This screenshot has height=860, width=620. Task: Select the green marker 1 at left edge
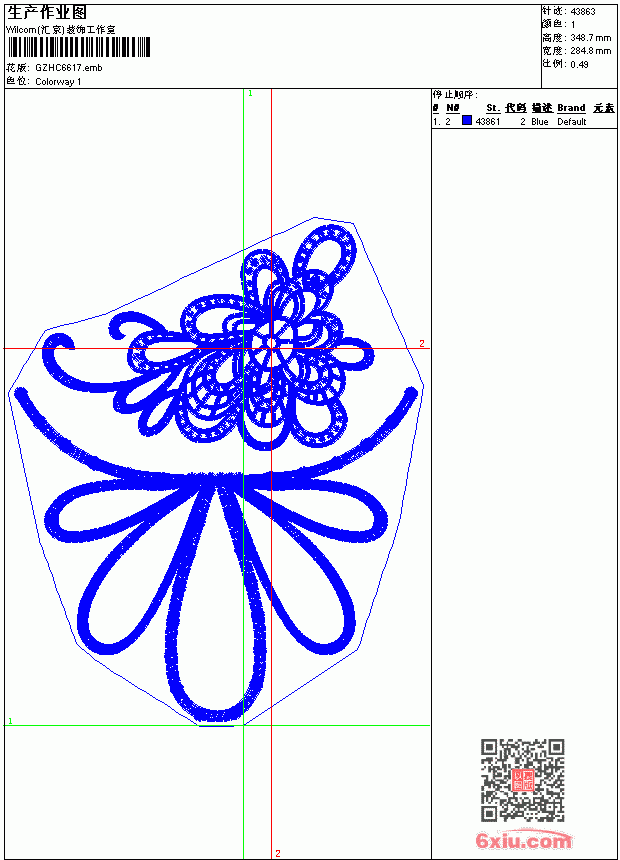10,721
